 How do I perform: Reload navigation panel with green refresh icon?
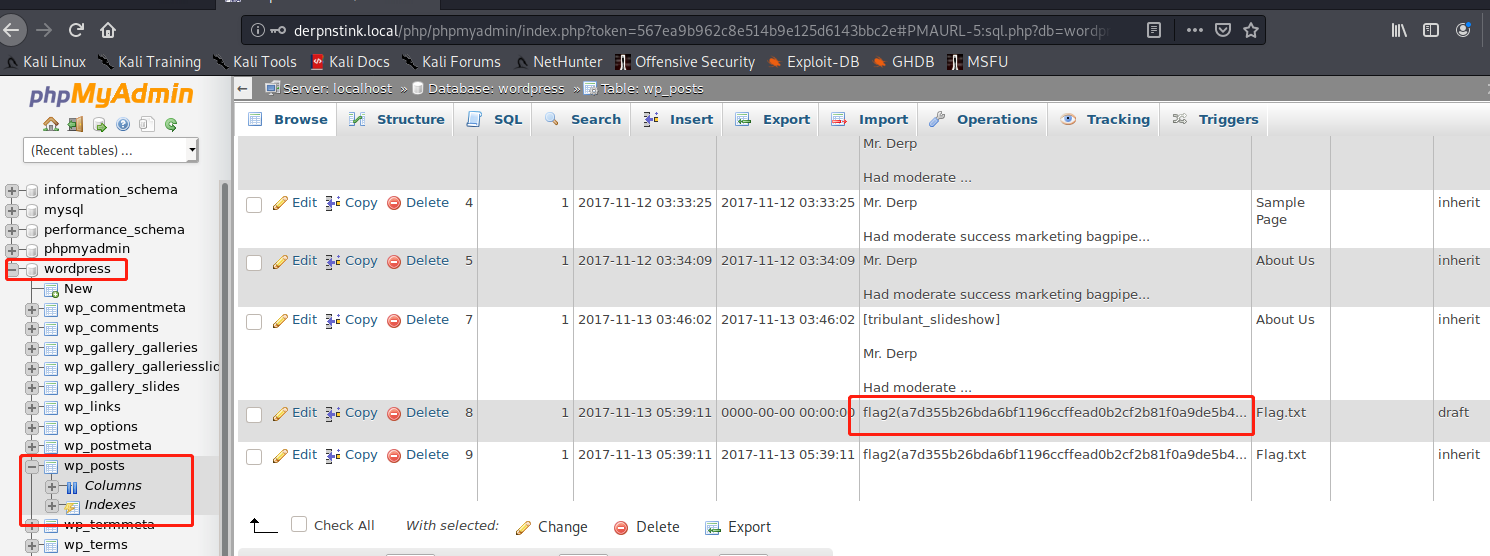click(171, 124)
